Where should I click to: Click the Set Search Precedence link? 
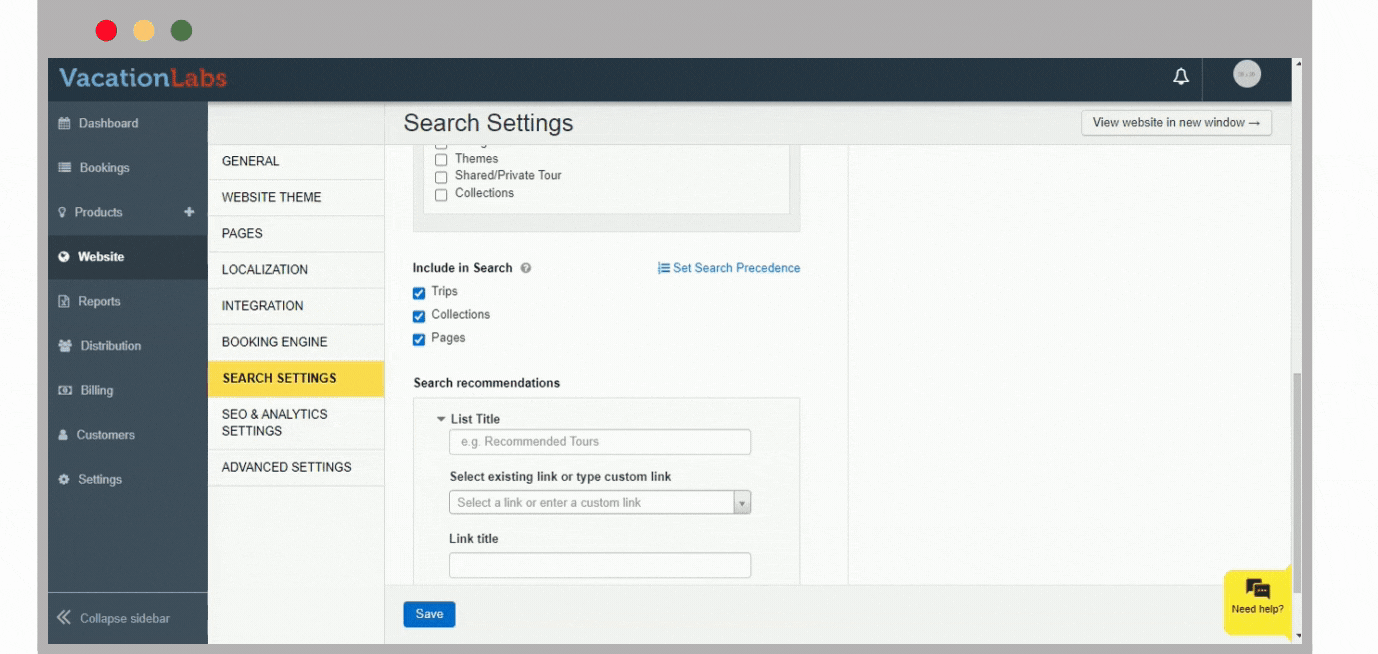click(729, 268)
